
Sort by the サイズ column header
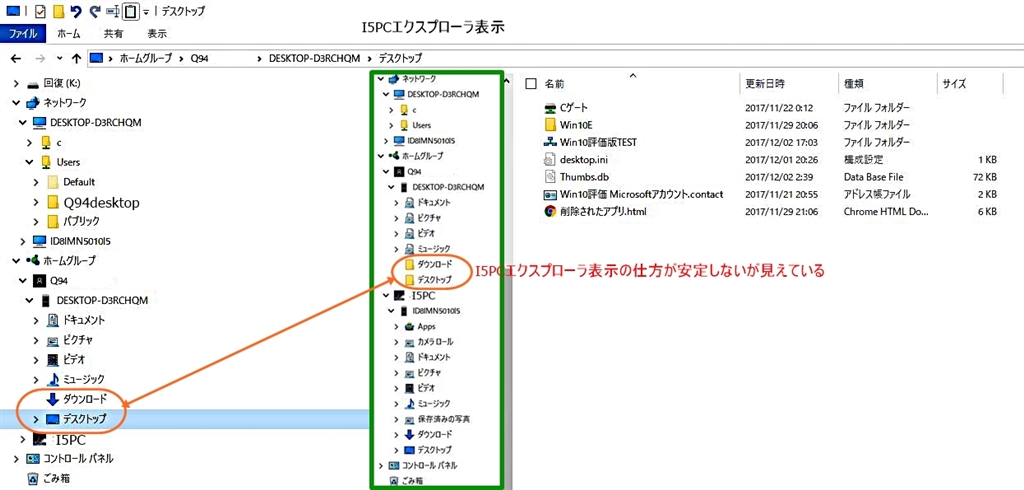tap(954, 84)
